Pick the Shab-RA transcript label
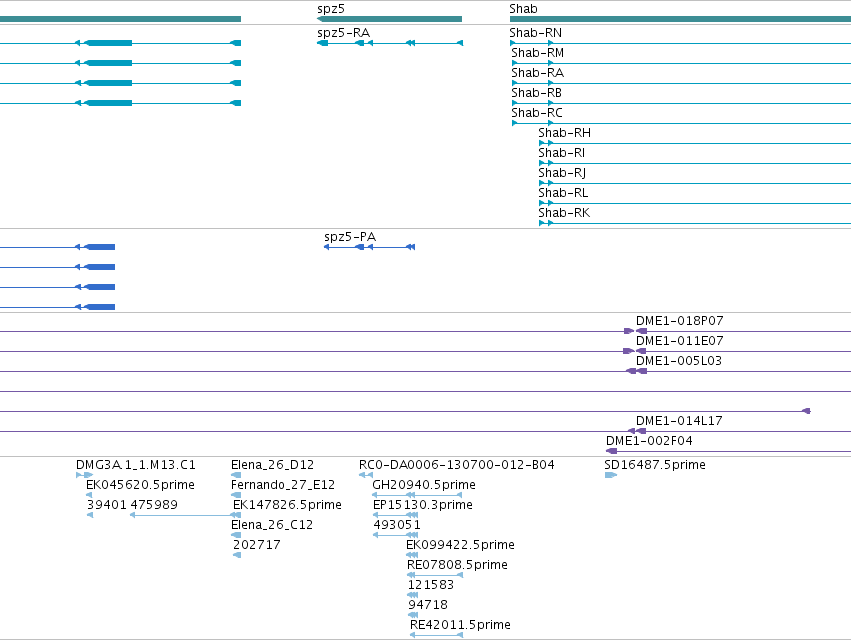This screenshot has width=851, height=640. click(x=537, y=73)
